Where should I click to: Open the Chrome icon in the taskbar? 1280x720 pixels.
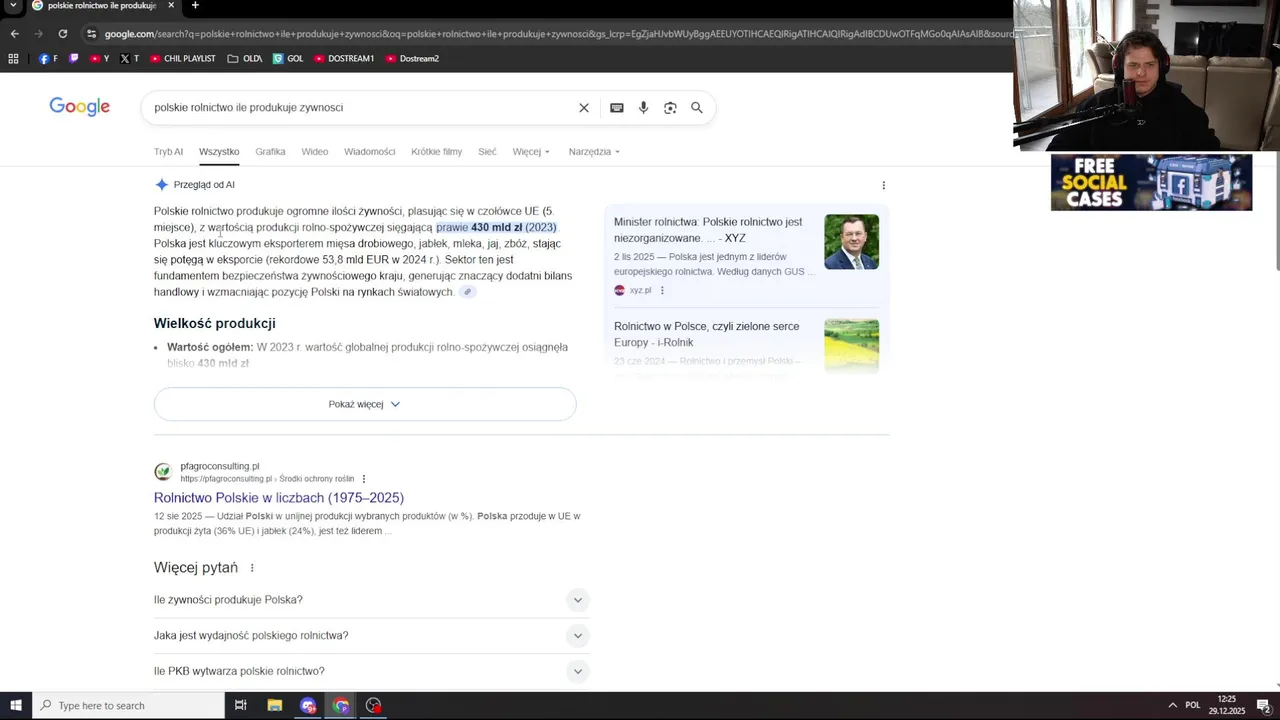click(341, 705)
